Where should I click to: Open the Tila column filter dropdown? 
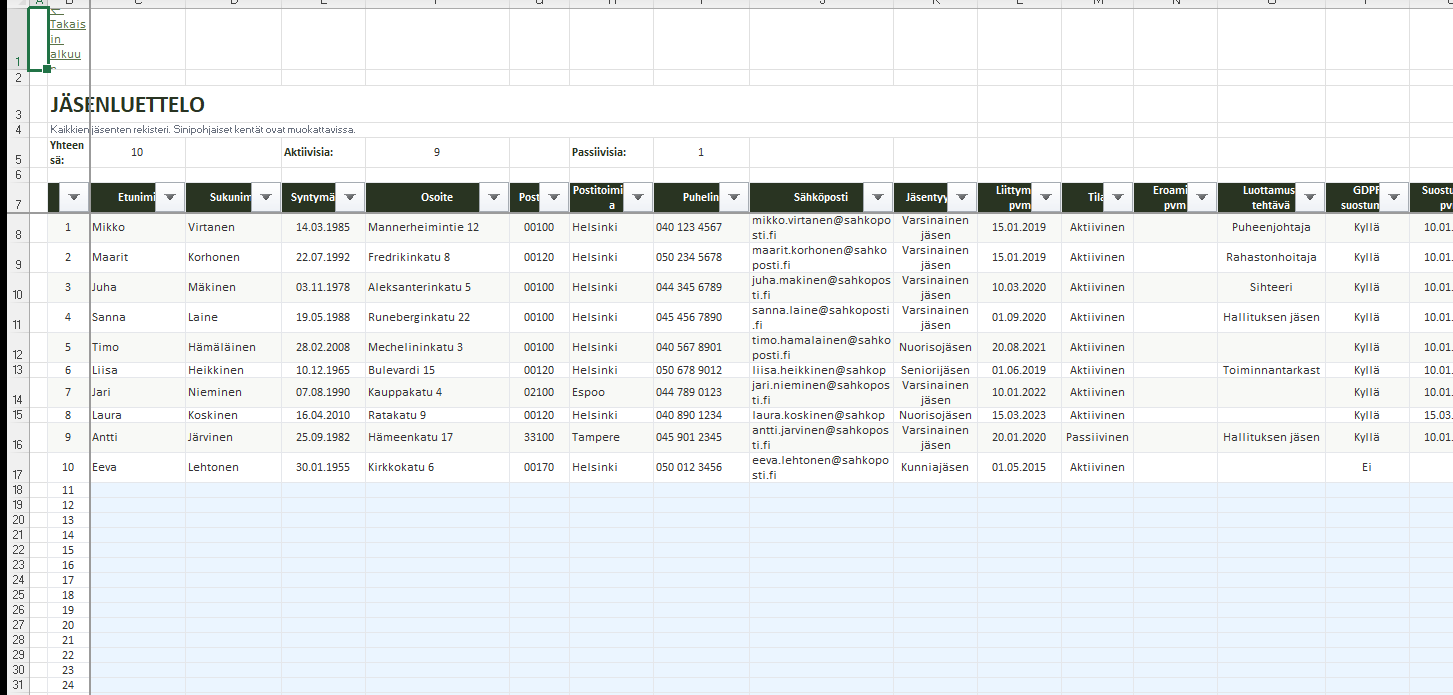(x=1117, y=198)
